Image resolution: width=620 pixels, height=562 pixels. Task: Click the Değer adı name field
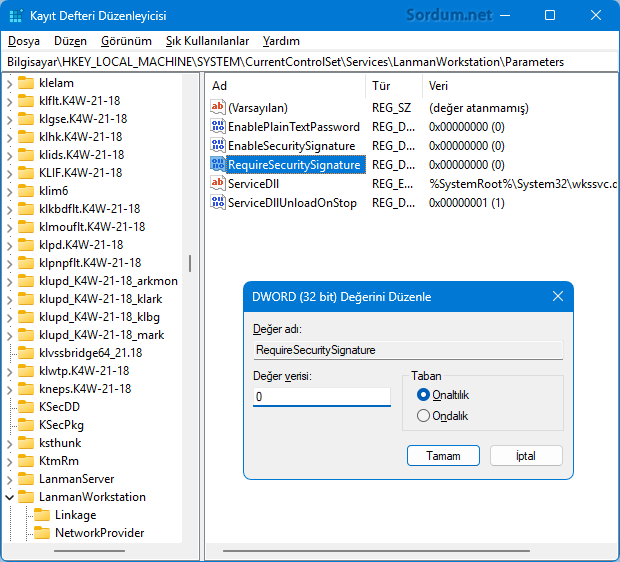[408, 350]
